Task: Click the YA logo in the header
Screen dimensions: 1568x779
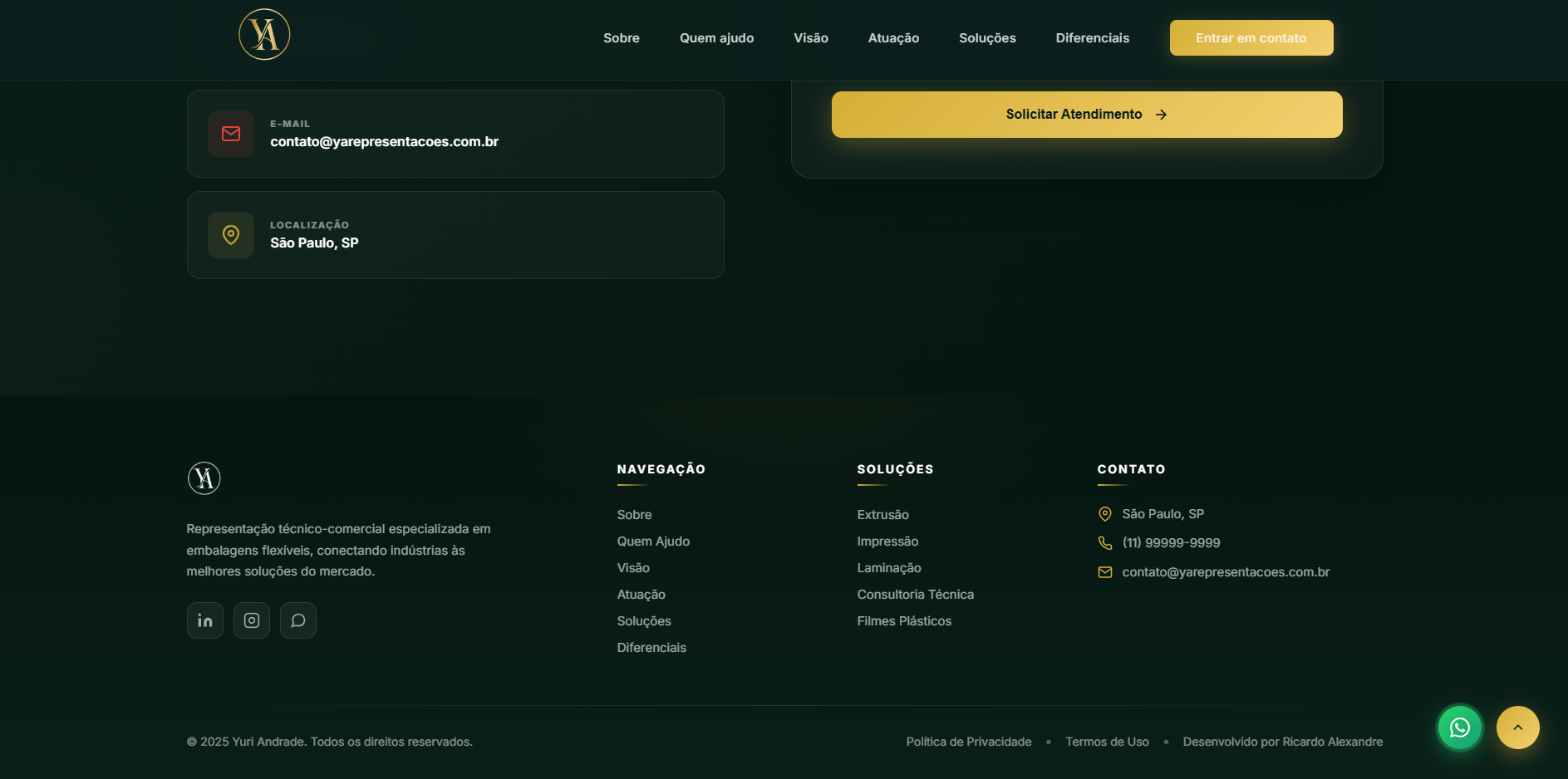Action: pyautogui.click(x=264, y=35)
